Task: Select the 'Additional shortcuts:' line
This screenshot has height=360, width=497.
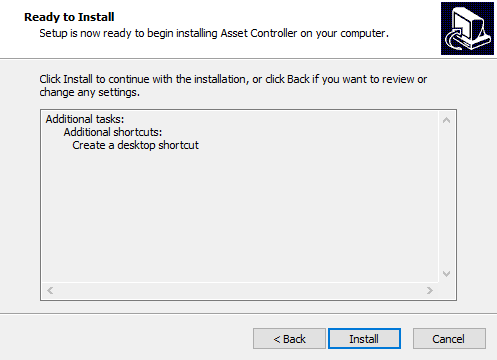Action: pos(113,132)
